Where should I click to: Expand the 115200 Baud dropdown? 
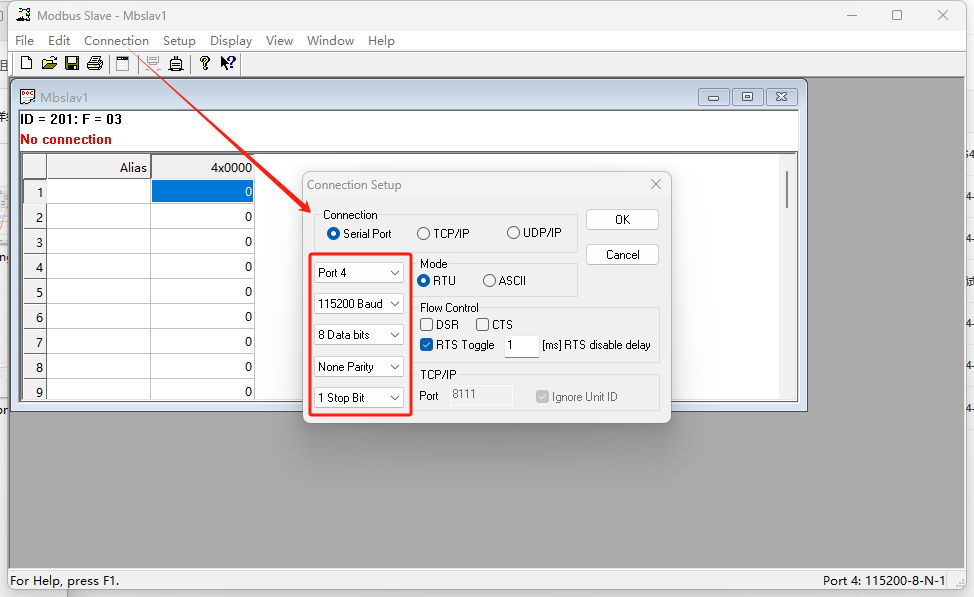(359, 304)
